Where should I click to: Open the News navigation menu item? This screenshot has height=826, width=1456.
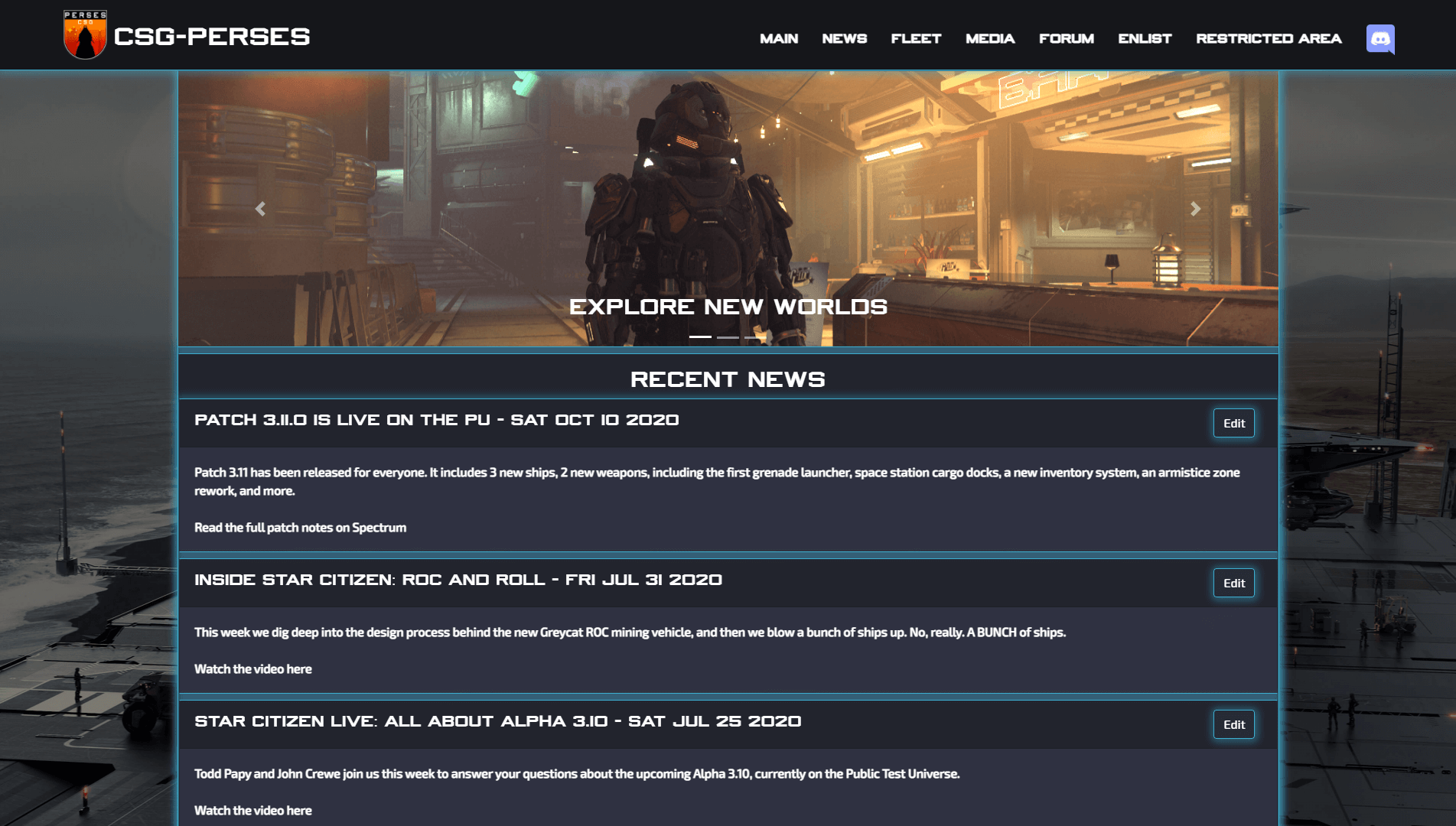click(844, 38)
